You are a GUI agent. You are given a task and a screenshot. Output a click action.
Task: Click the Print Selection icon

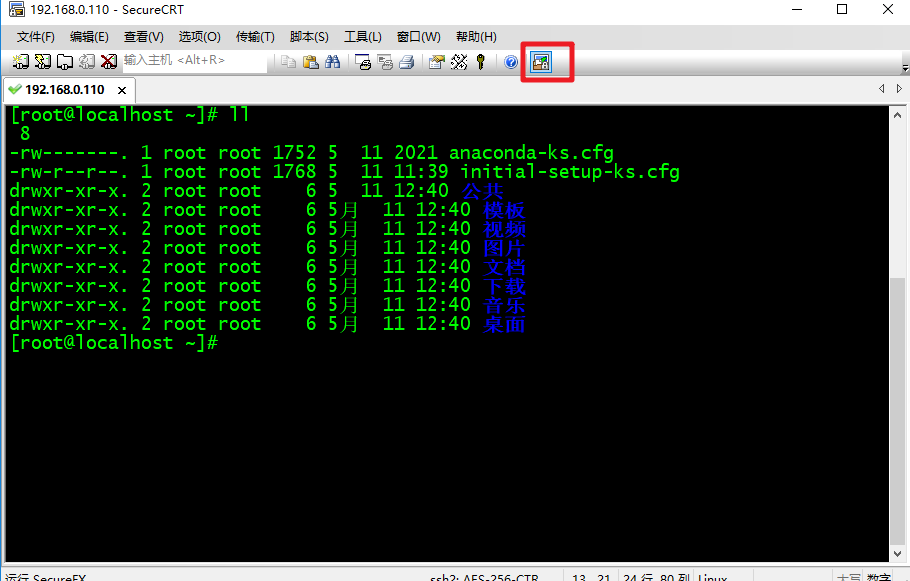click(x=385, y=62)
